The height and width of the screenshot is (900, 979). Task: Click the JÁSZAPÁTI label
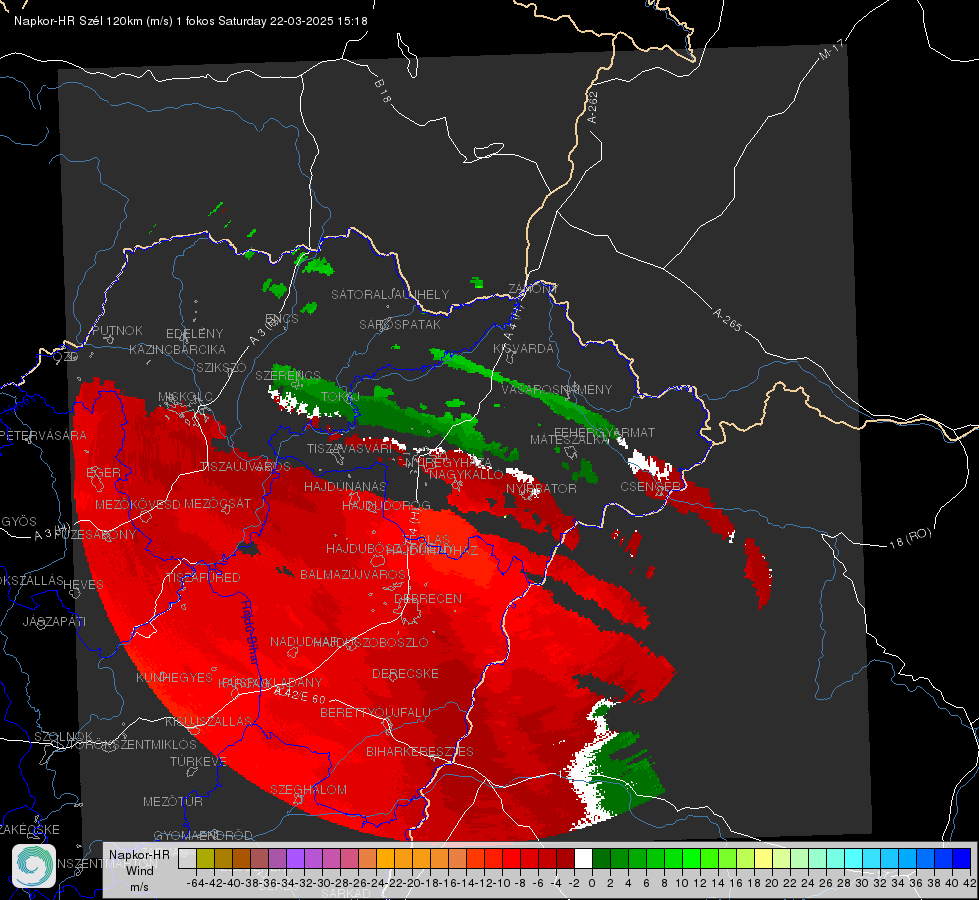click(54, 621)
